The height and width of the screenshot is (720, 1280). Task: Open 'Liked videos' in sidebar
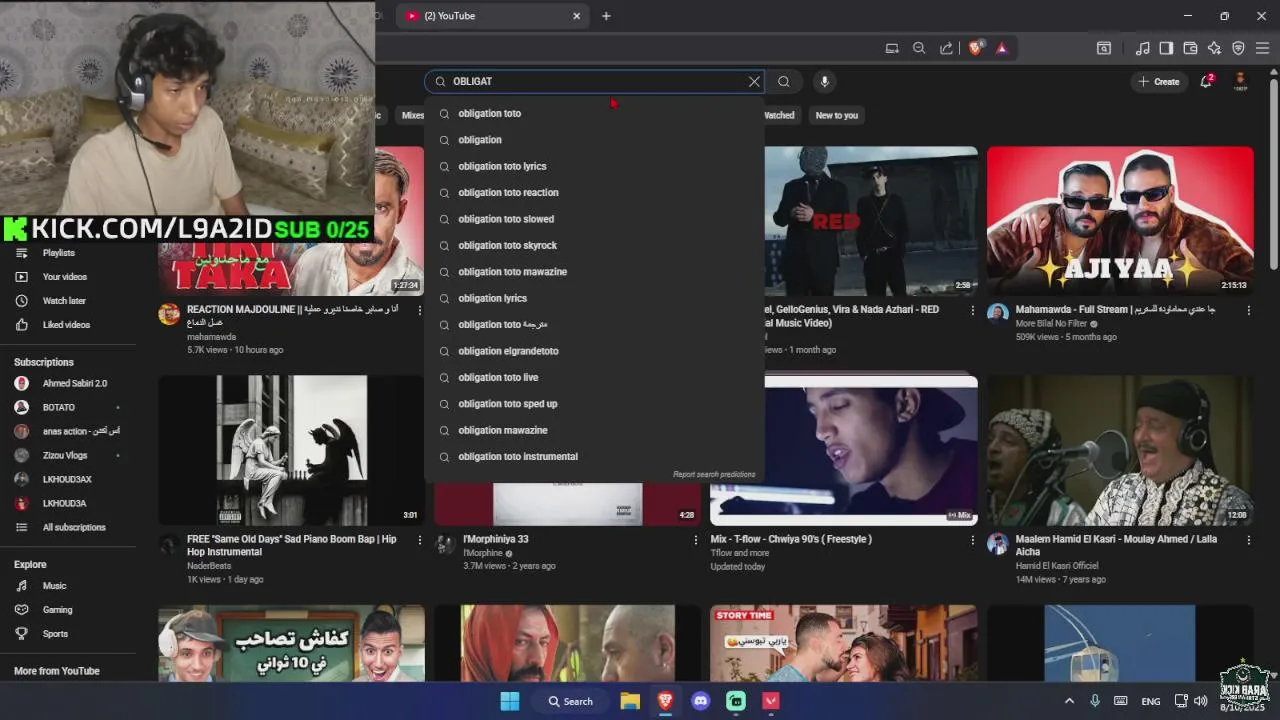coord(66,325)
